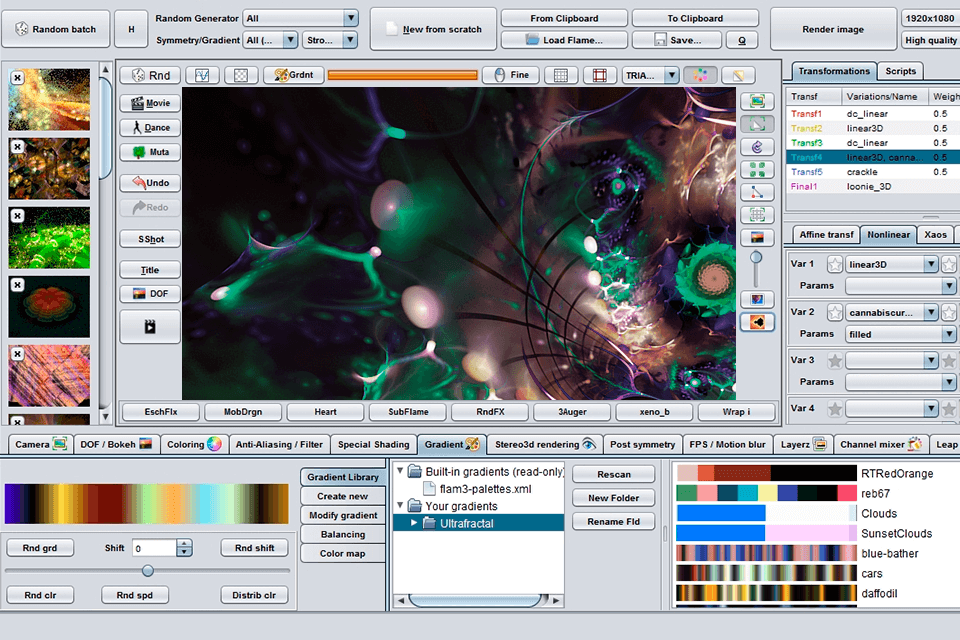This screenshot has height=640, width=960.
Task: Toggle the star next to Var 1
Action: pos(834,265)
